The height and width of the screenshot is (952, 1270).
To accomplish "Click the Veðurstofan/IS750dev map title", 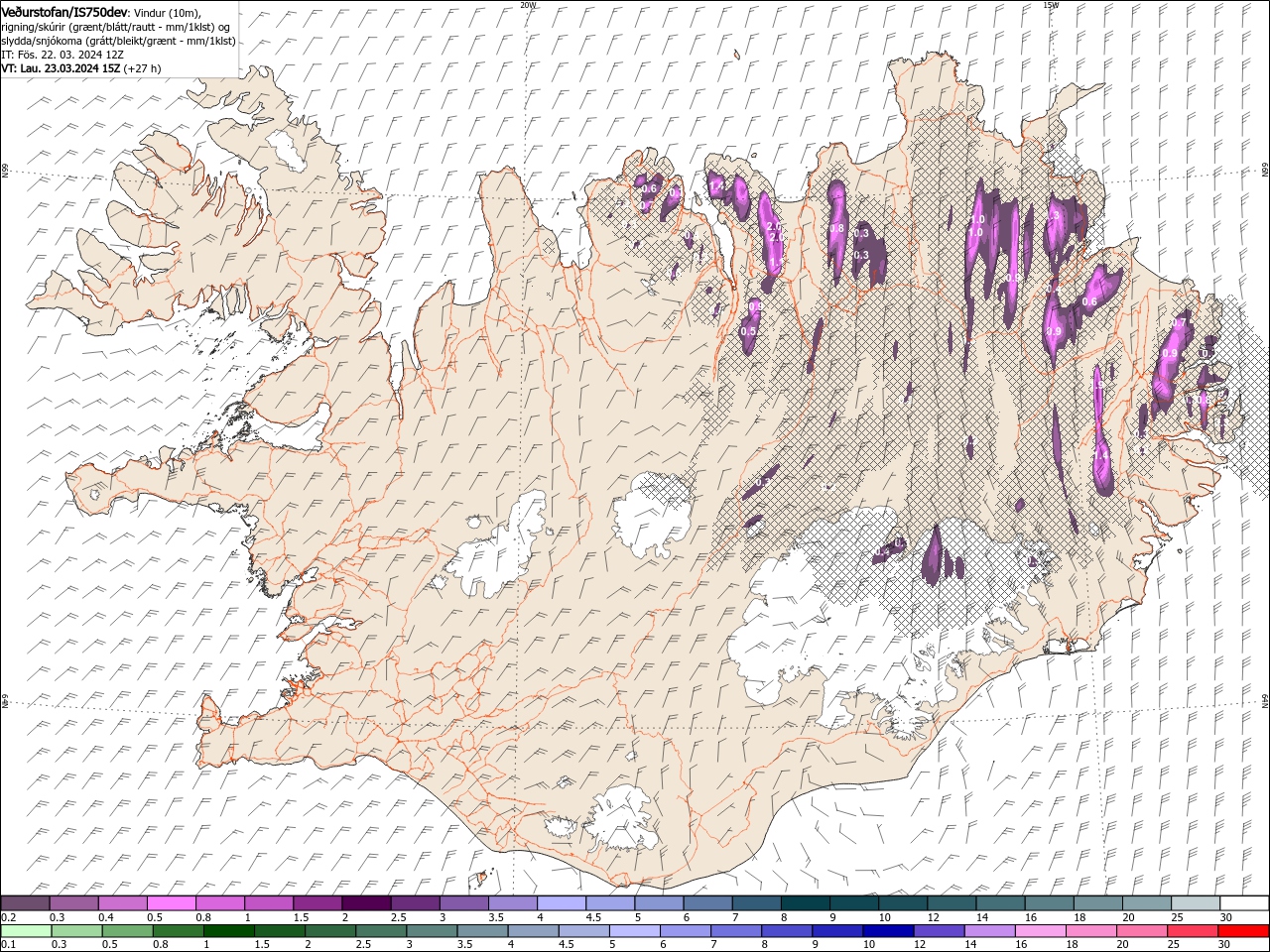I will pos(64,11).
